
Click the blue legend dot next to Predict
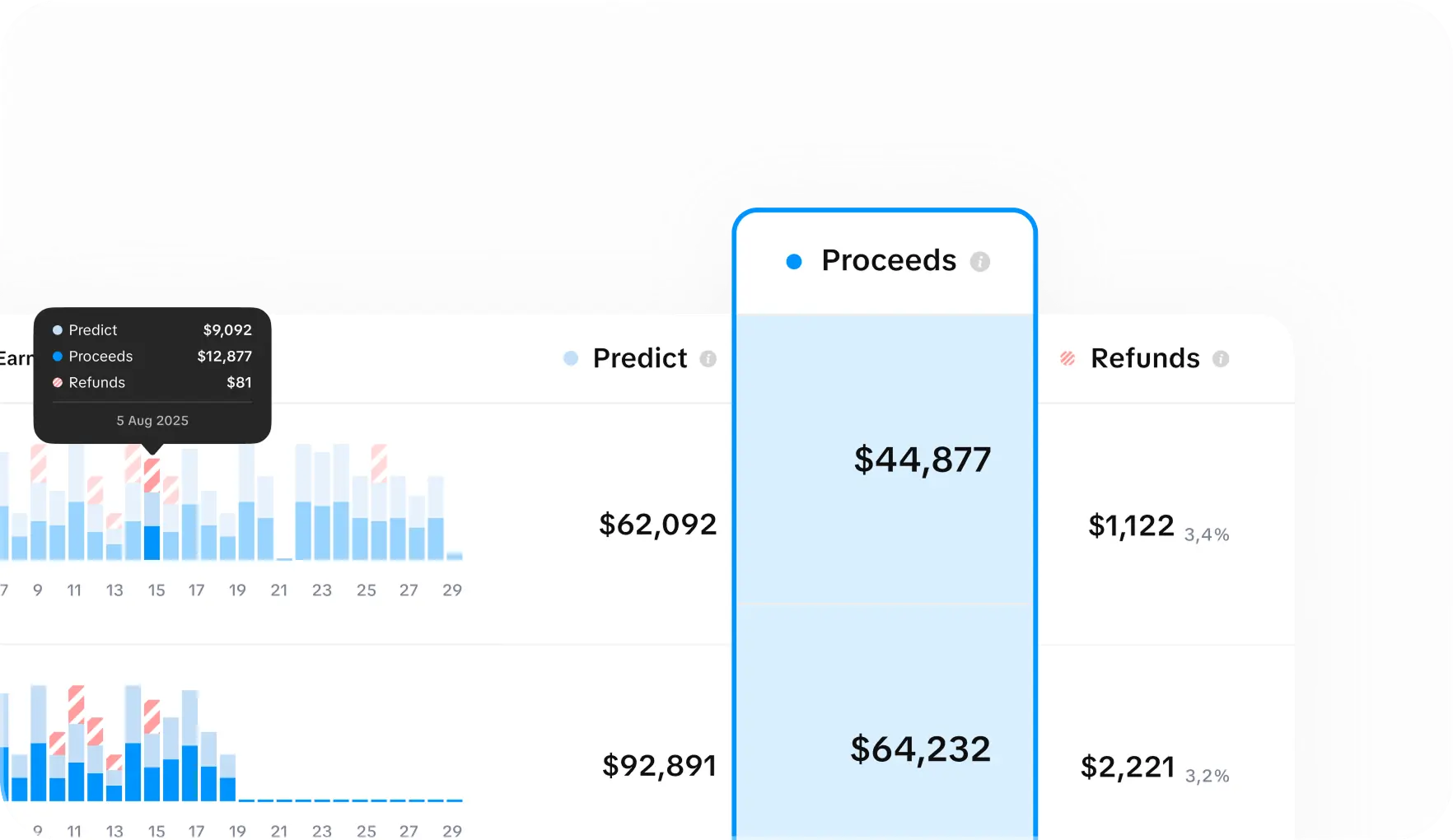click(x=570, y=358)
